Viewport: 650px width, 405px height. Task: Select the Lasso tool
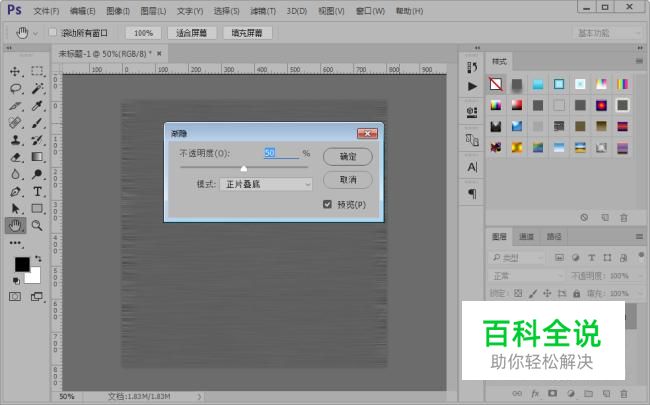click(x=15, y=88)
